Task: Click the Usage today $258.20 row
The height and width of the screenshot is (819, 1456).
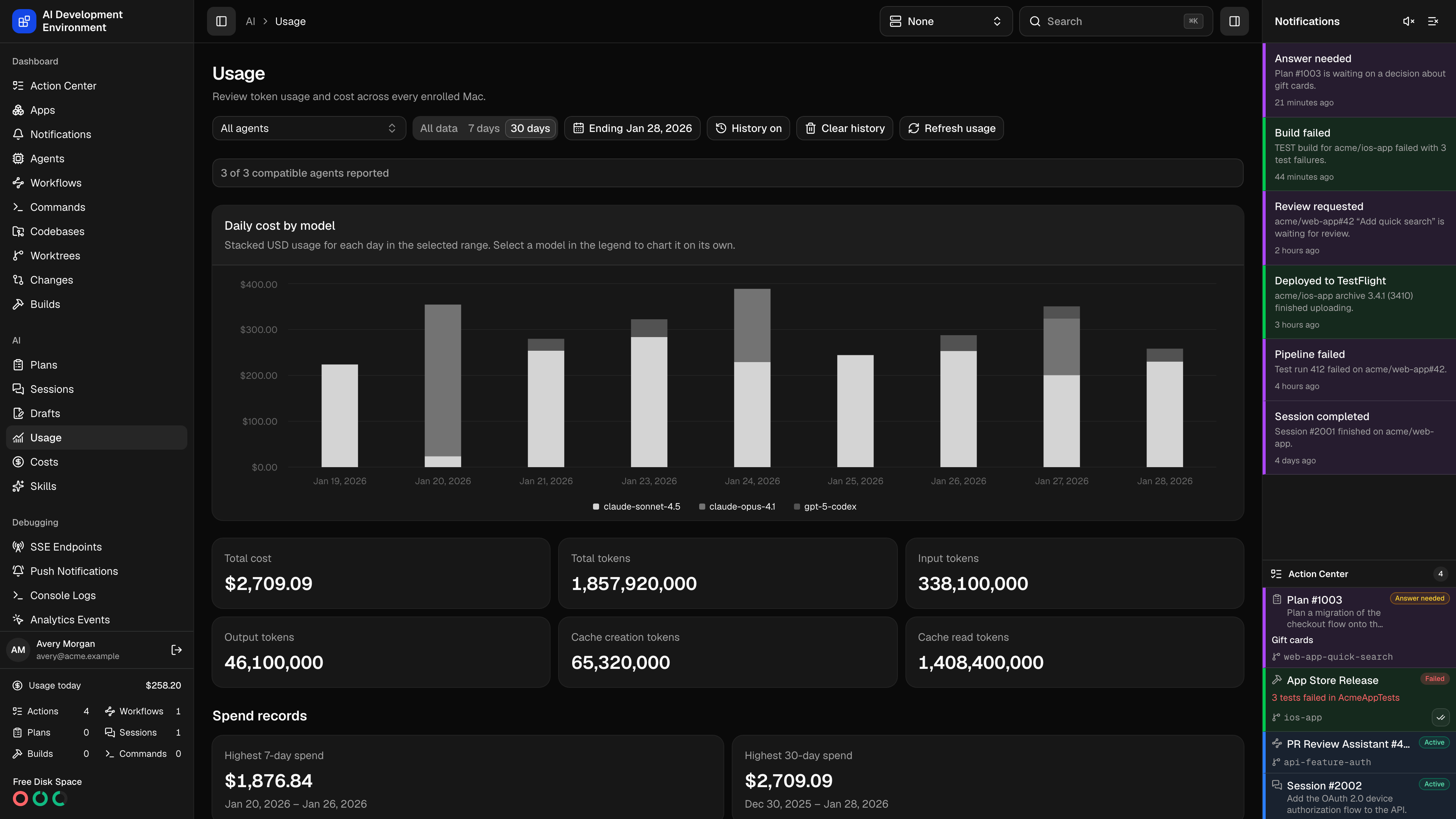Action: (96, 686)
